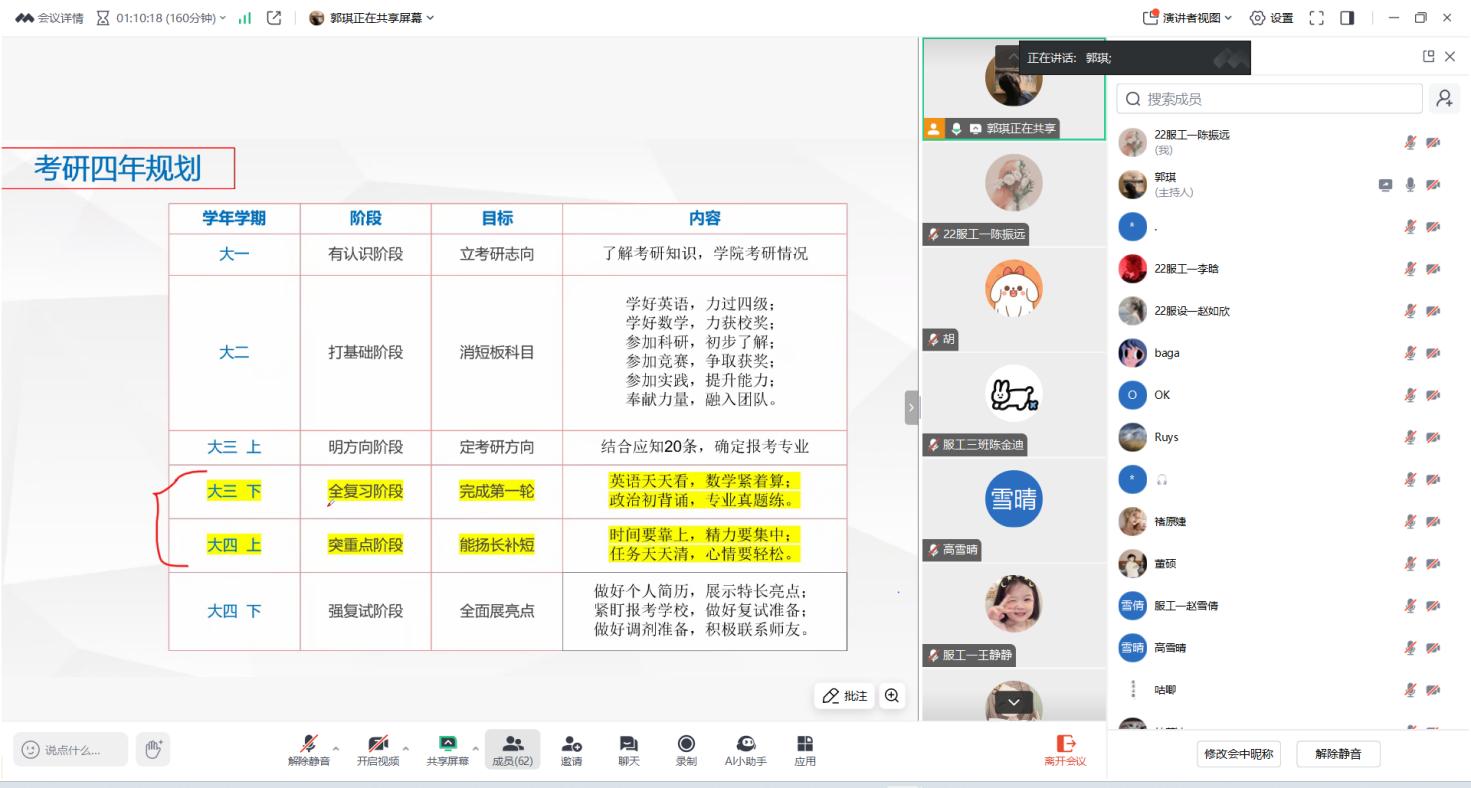Expand the audio options arrow
This screenshot has height=788, width=1471.
tap(335, 748)
